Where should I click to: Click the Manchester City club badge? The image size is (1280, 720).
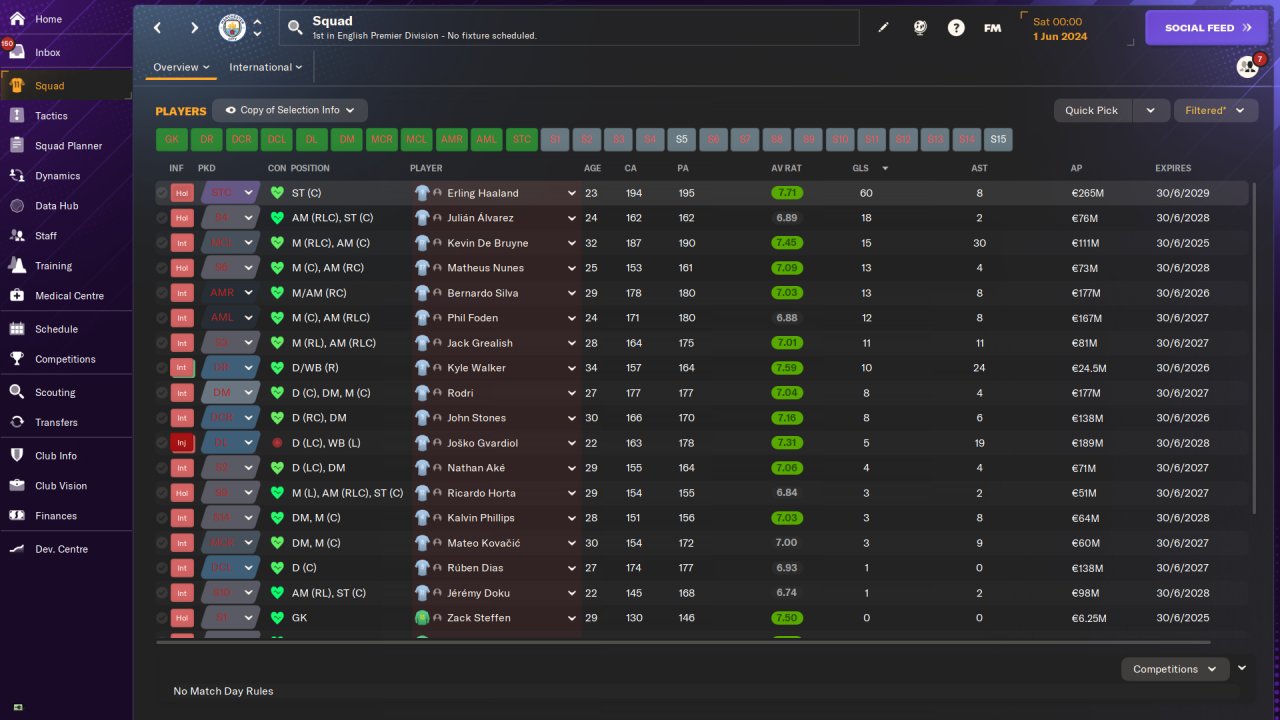coord(232,28)
